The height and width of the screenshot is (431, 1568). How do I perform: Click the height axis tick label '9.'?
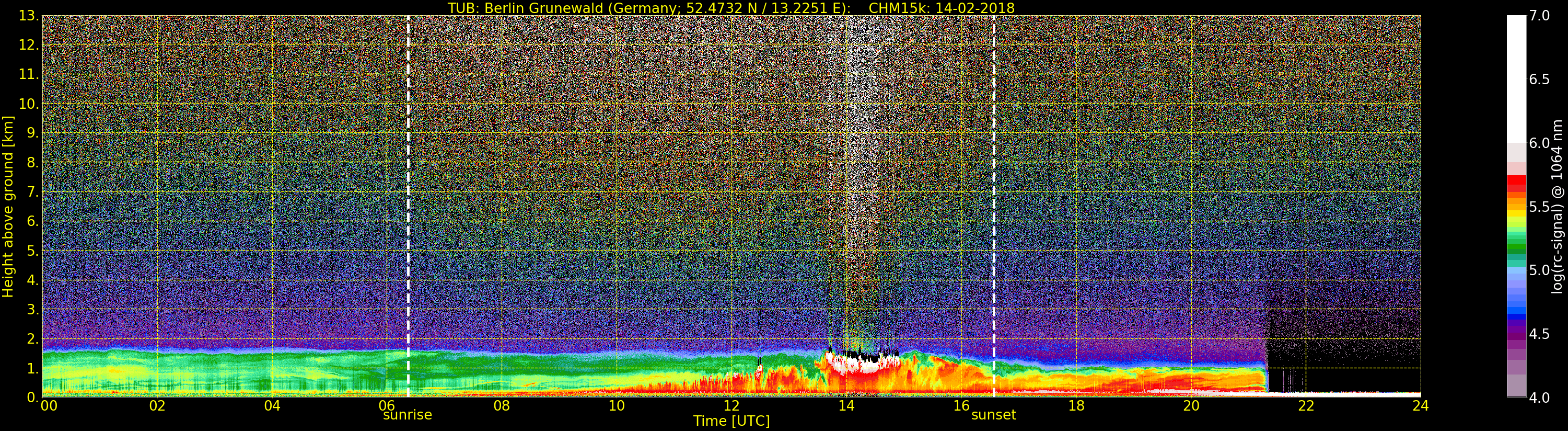click(x=32, y=133)
